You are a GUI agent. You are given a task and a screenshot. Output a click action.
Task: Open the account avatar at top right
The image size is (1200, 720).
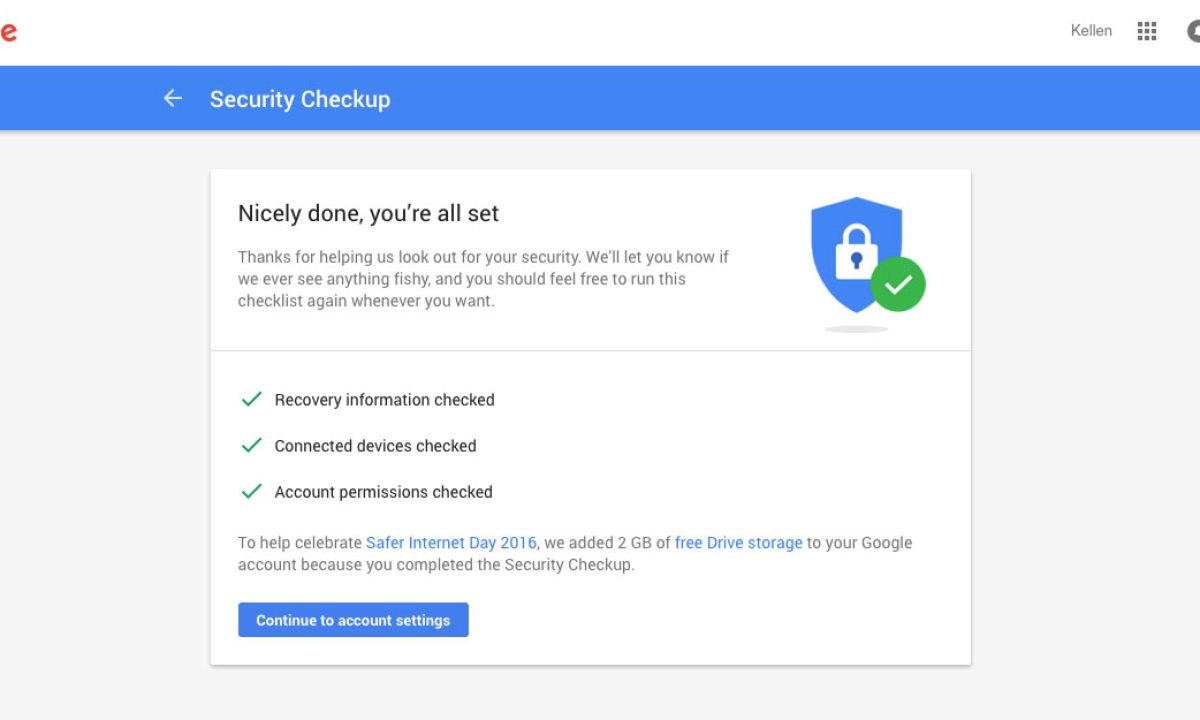1193,31
